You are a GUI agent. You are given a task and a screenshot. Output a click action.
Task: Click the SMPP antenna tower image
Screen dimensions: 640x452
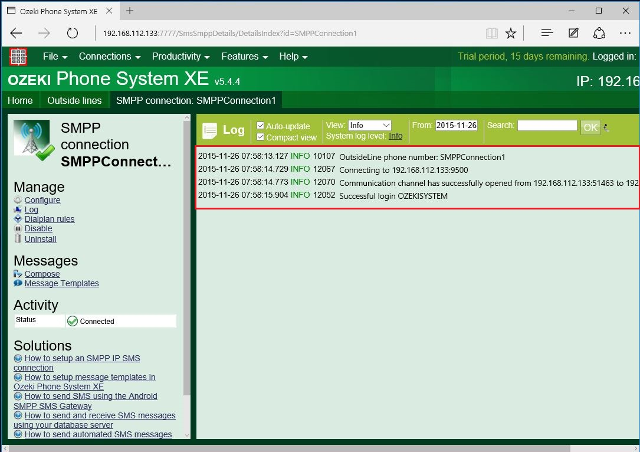tap(32, 139)
